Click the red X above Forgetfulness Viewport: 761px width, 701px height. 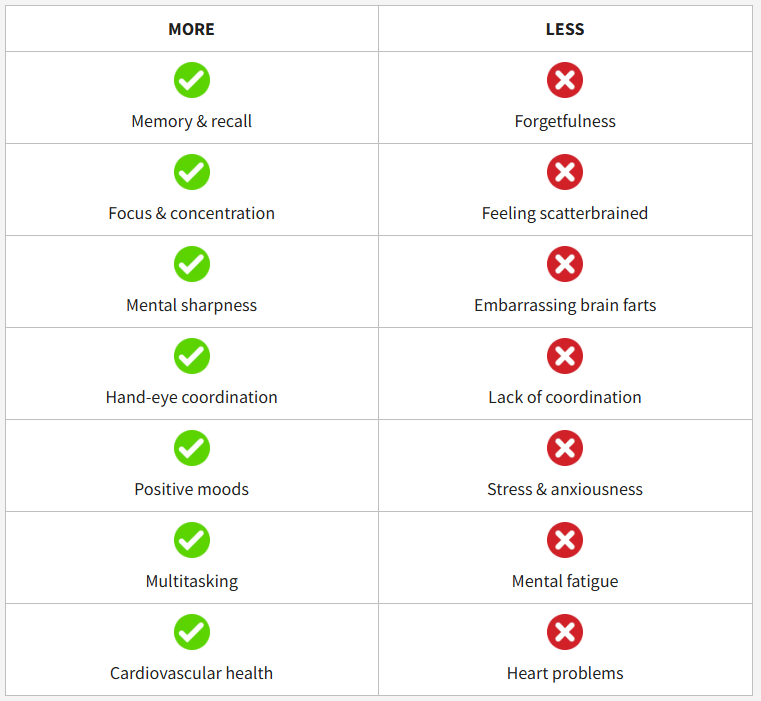pos(565,80)
